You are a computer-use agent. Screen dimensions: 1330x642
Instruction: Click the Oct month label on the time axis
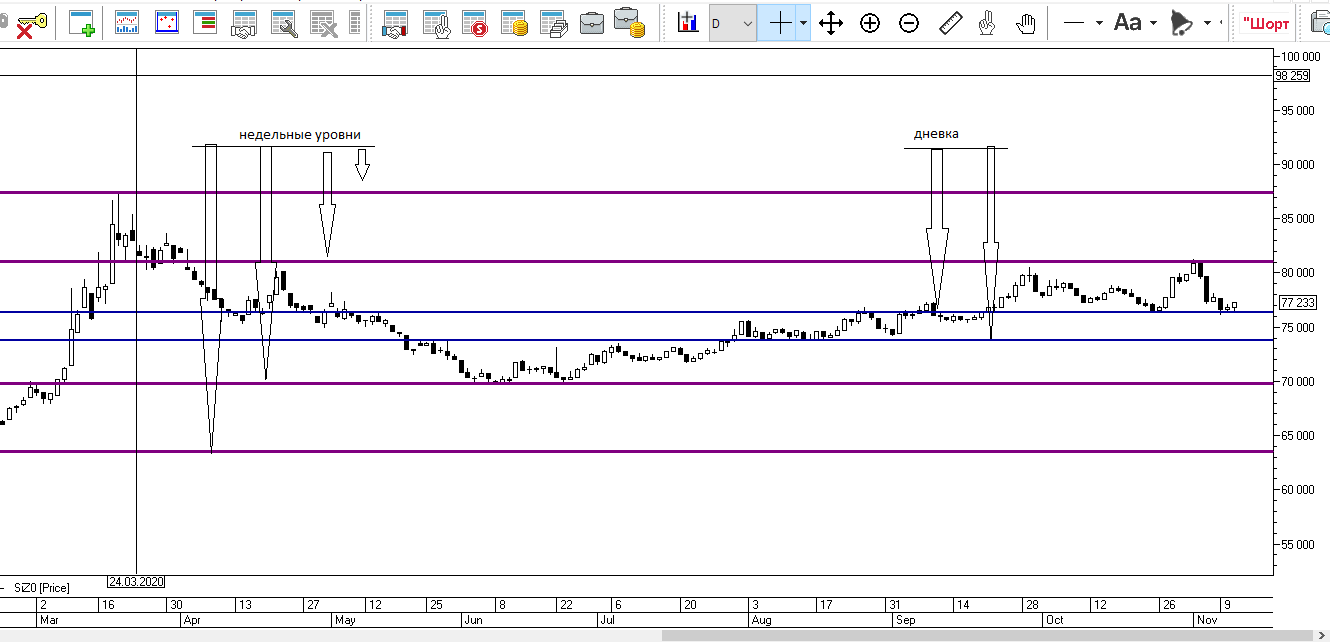[x=1055, y=620]
